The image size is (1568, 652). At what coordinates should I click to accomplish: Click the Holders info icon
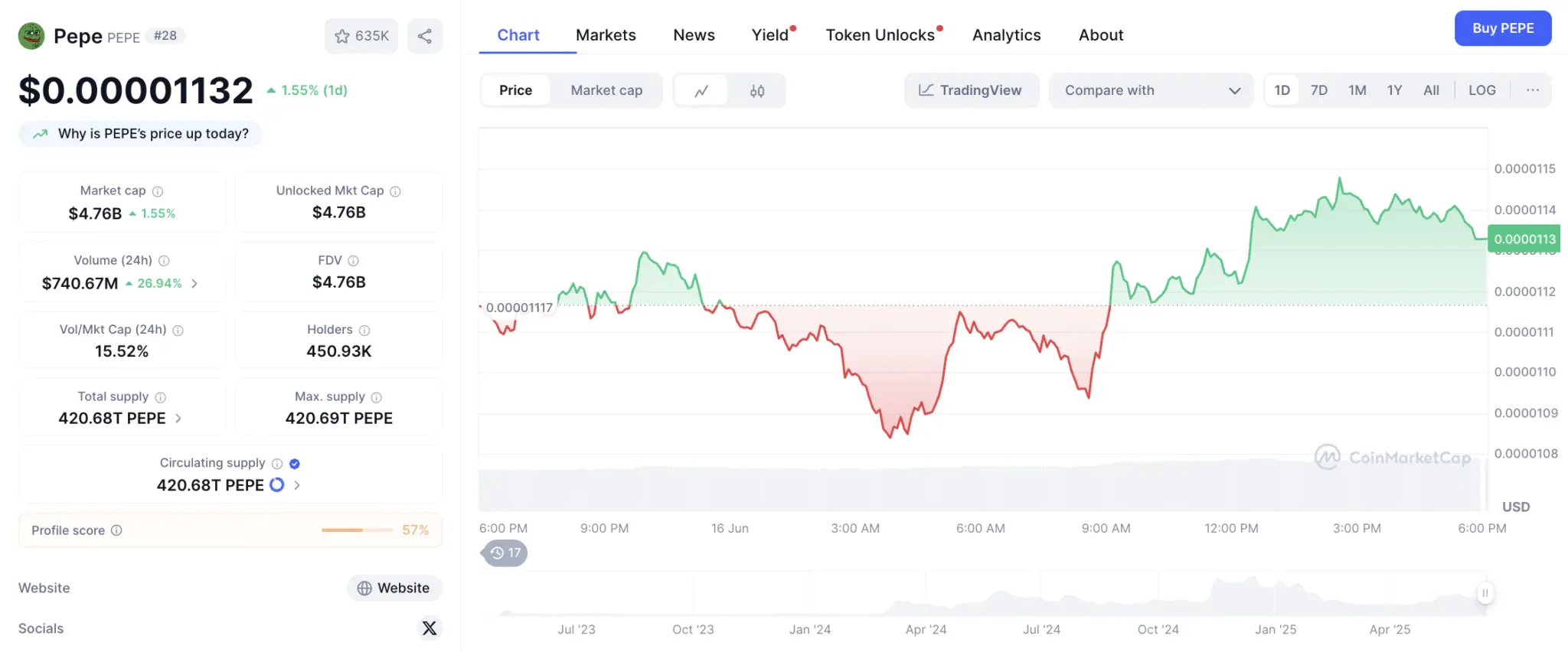(364, 331)
